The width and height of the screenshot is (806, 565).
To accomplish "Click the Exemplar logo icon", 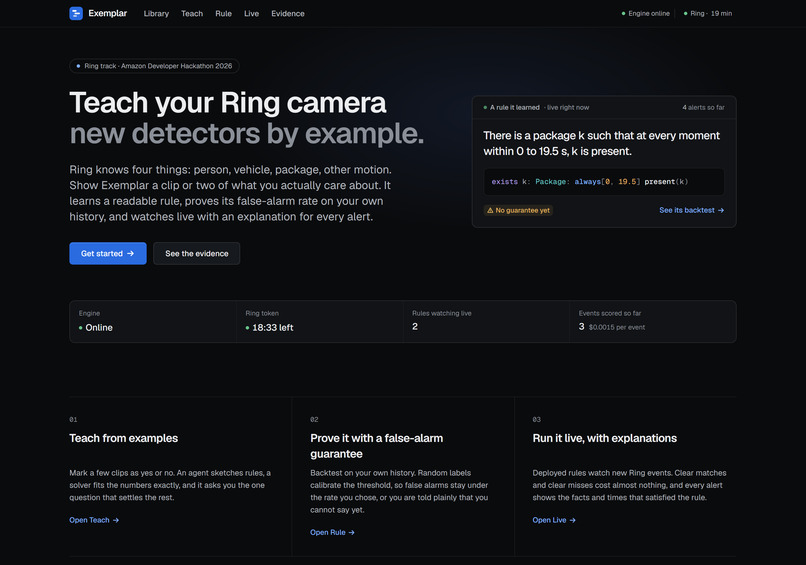I will tap(76, 13).
